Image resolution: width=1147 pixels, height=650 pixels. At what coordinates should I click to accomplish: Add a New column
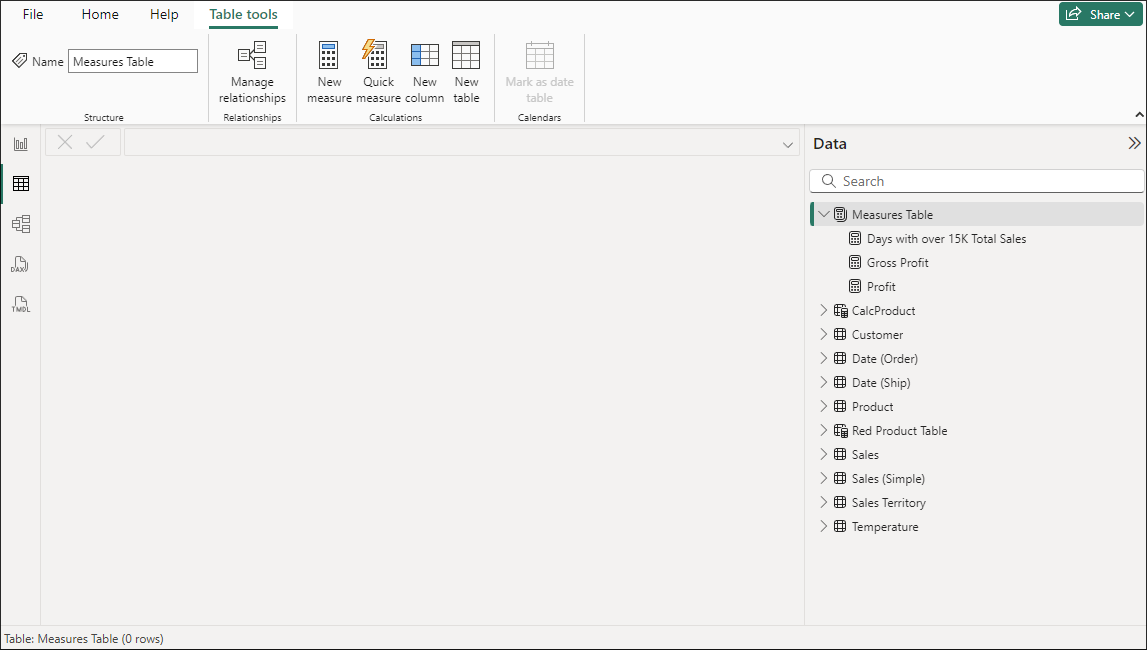coord(424,72)
